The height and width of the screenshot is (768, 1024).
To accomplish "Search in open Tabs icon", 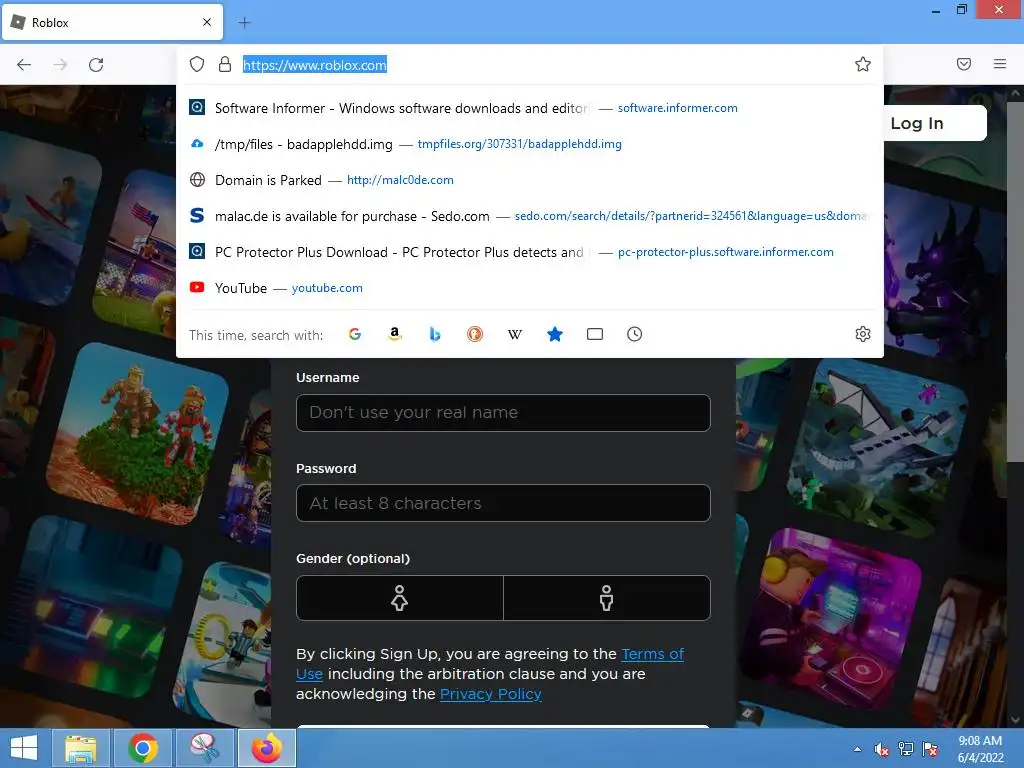I will (x=594, y=334).
